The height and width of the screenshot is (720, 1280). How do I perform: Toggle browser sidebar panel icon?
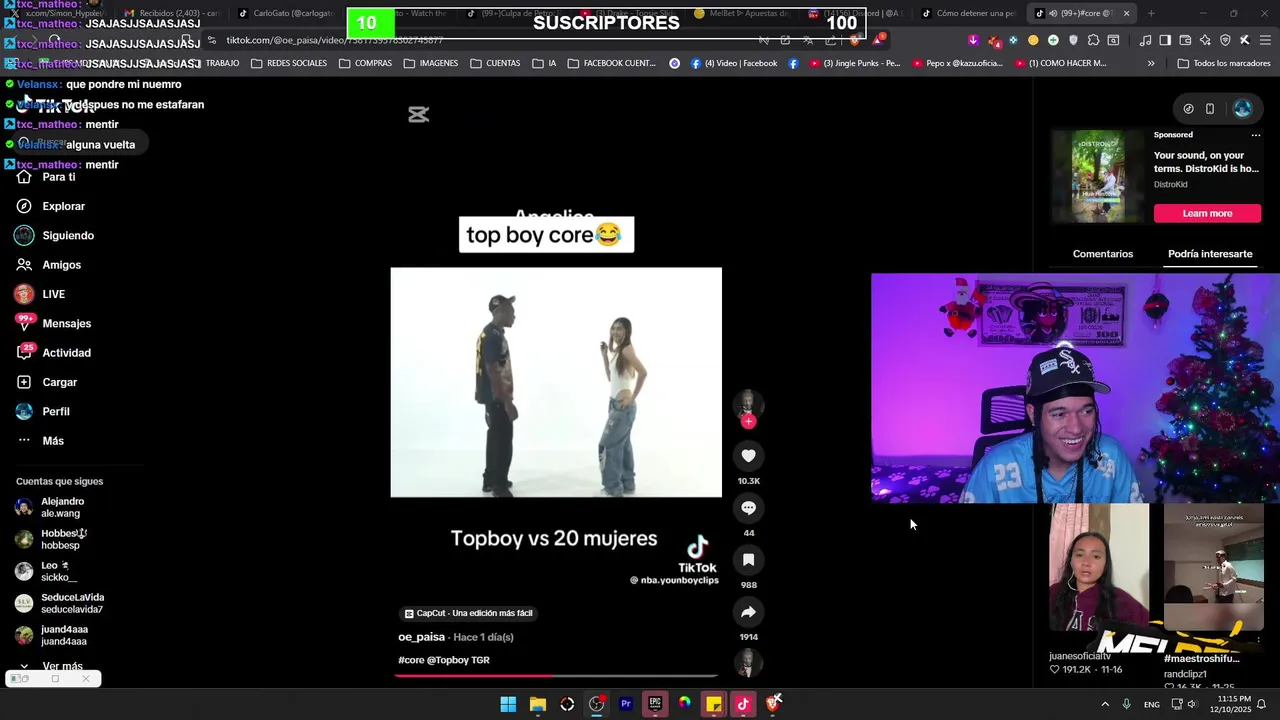(1165, 40)
